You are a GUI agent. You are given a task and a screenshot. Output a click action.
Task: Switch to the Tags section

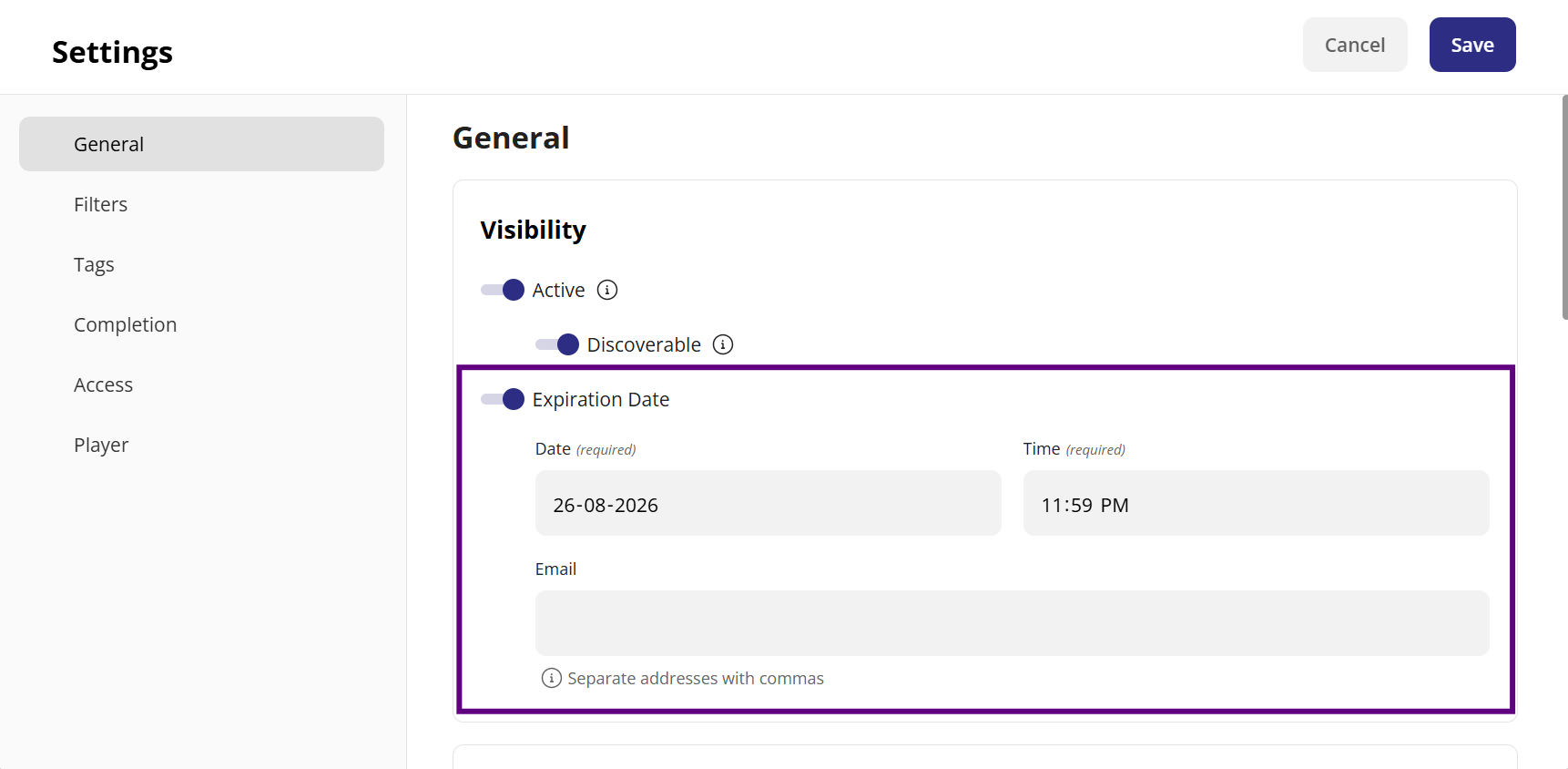201,264
